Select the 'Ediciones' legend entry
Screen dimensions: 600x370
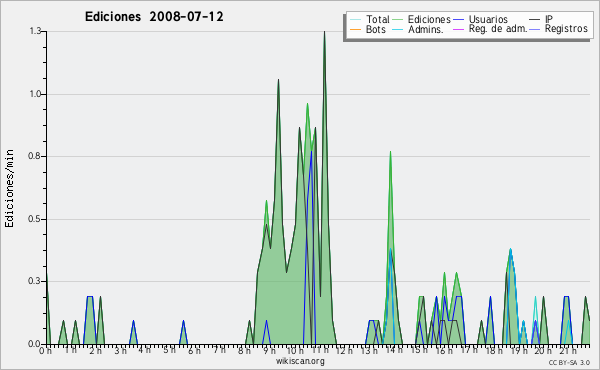coord(429,19)
